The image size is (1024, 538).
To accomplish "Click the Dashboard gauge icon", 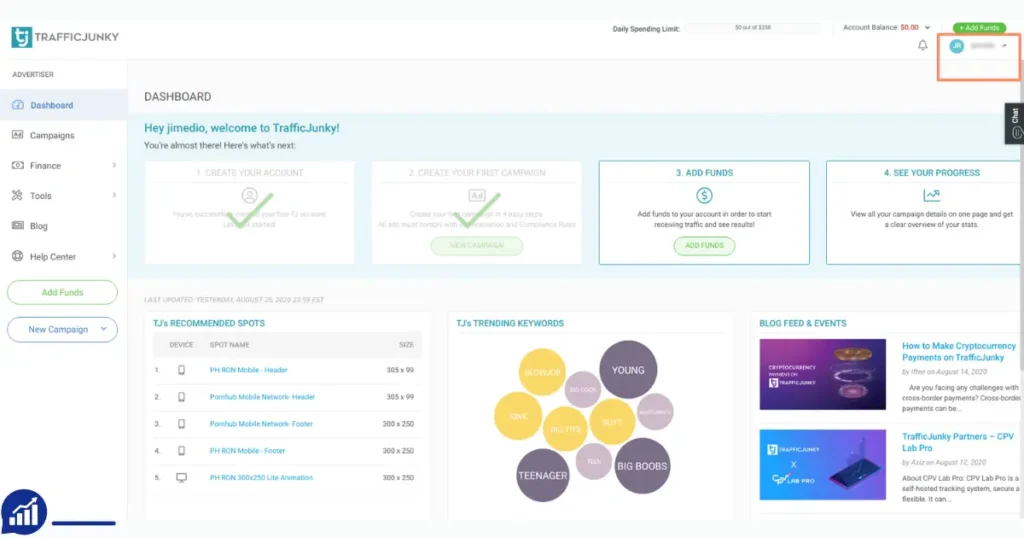I will [18, 104].
